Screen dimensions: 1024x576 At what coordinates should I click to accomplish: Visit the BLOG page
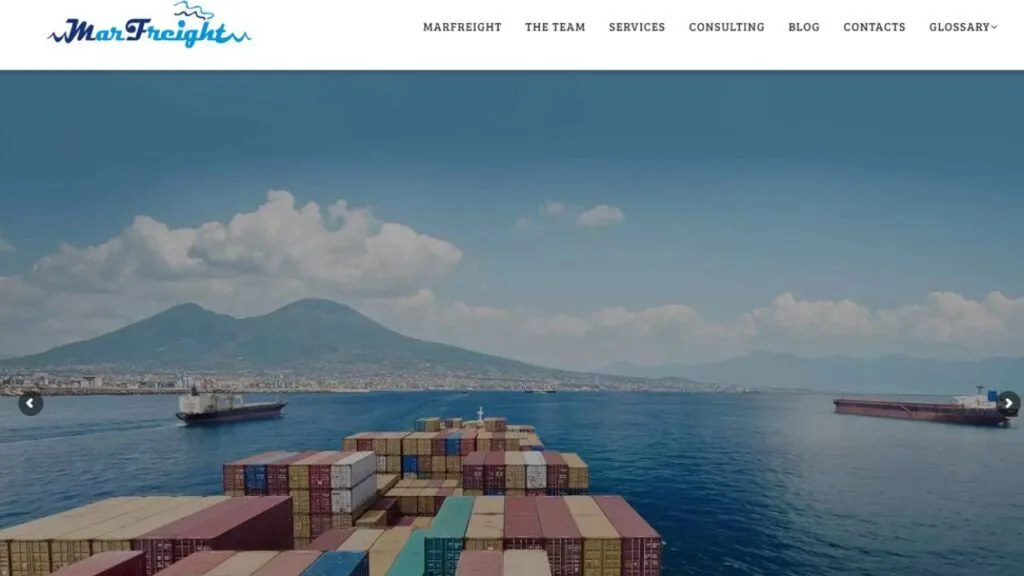point(803,27)
